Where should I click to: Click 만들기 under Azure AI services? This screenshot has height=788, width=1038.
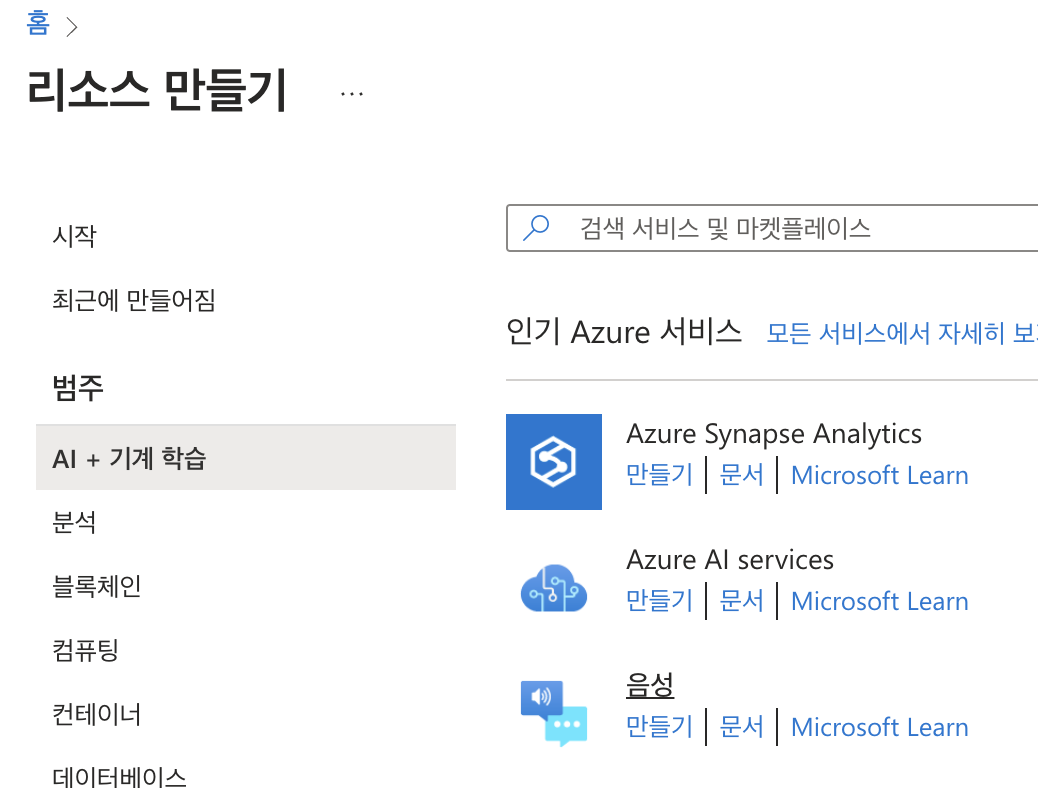click(659, 601)
